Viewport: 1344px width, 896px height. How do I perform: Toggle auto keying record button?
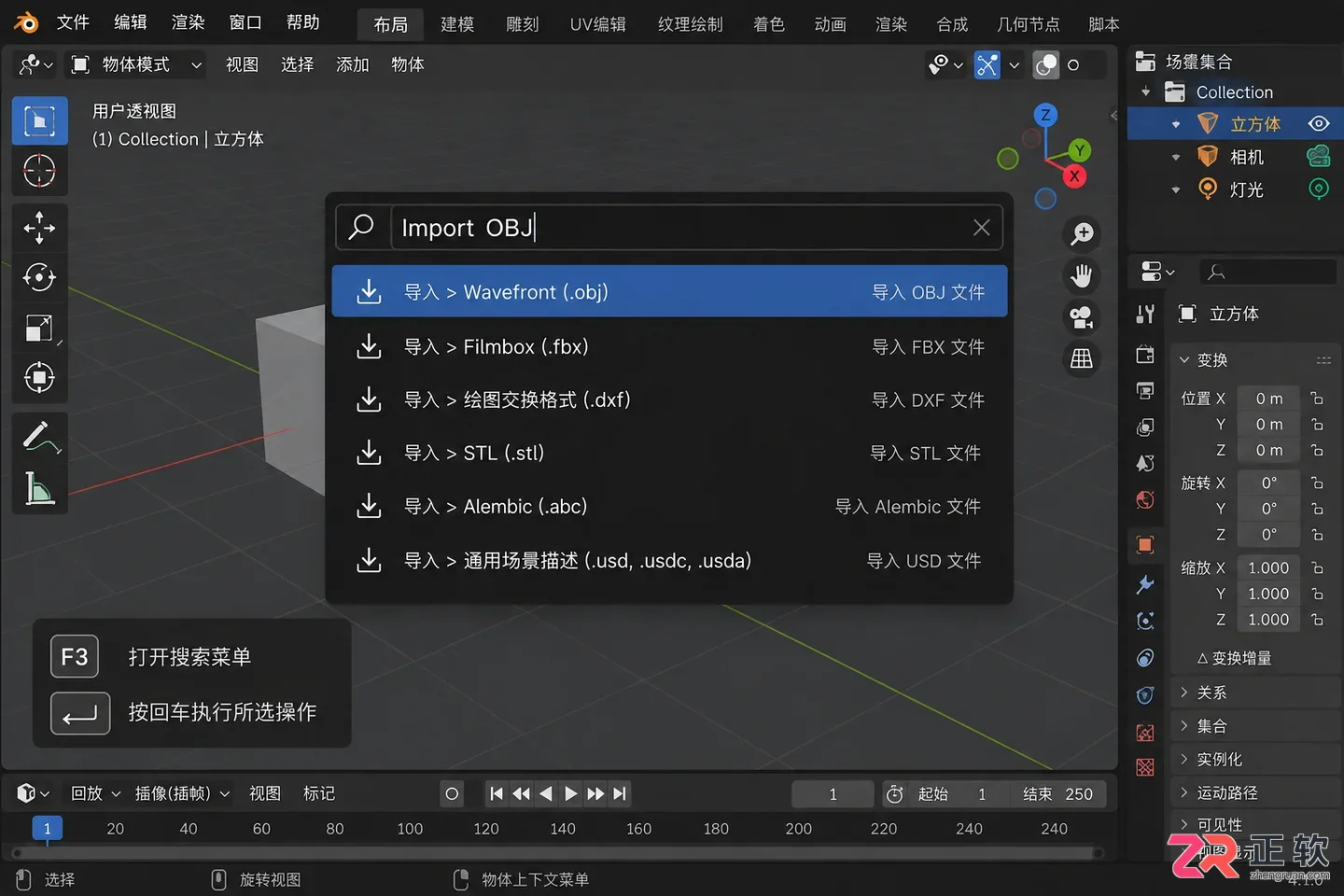tap(453, 794)
